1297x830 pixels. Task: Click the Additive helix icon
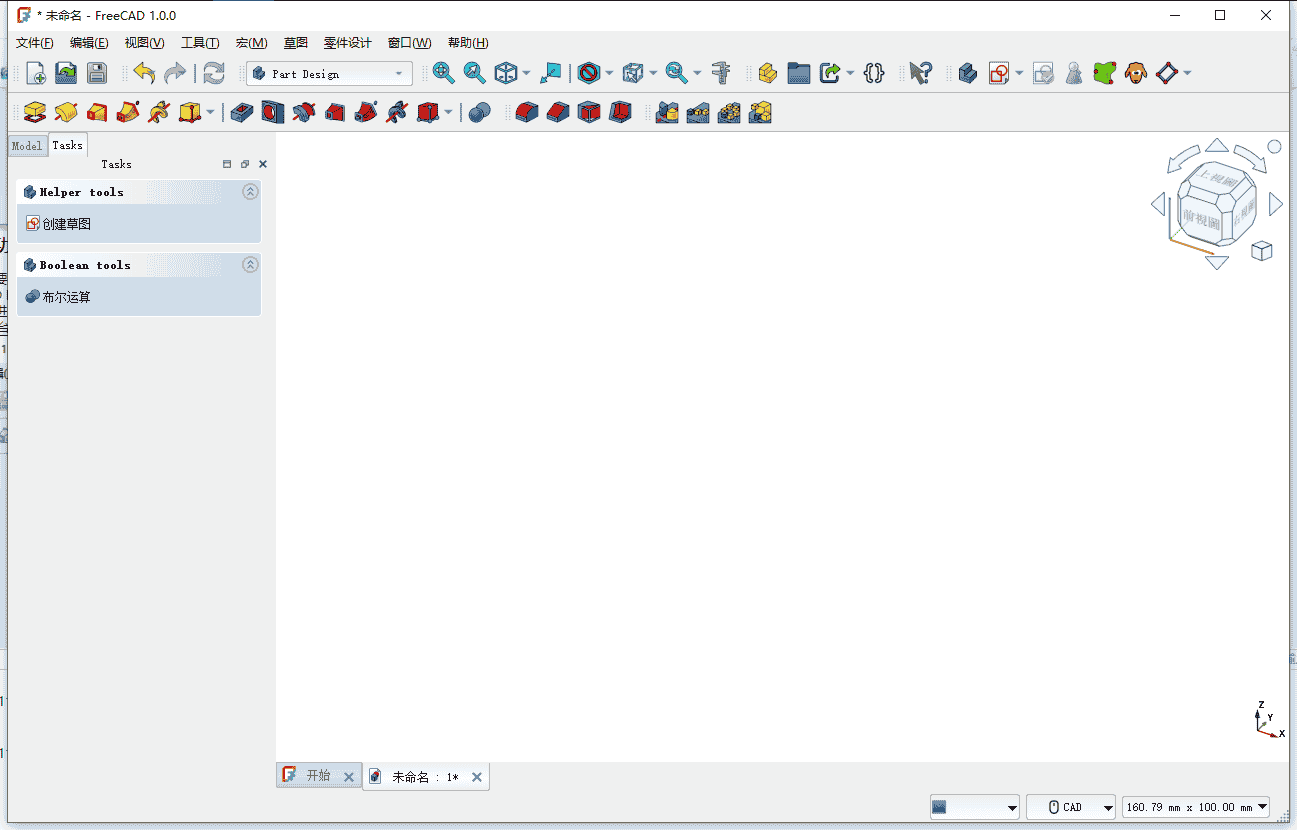point(158,113)
